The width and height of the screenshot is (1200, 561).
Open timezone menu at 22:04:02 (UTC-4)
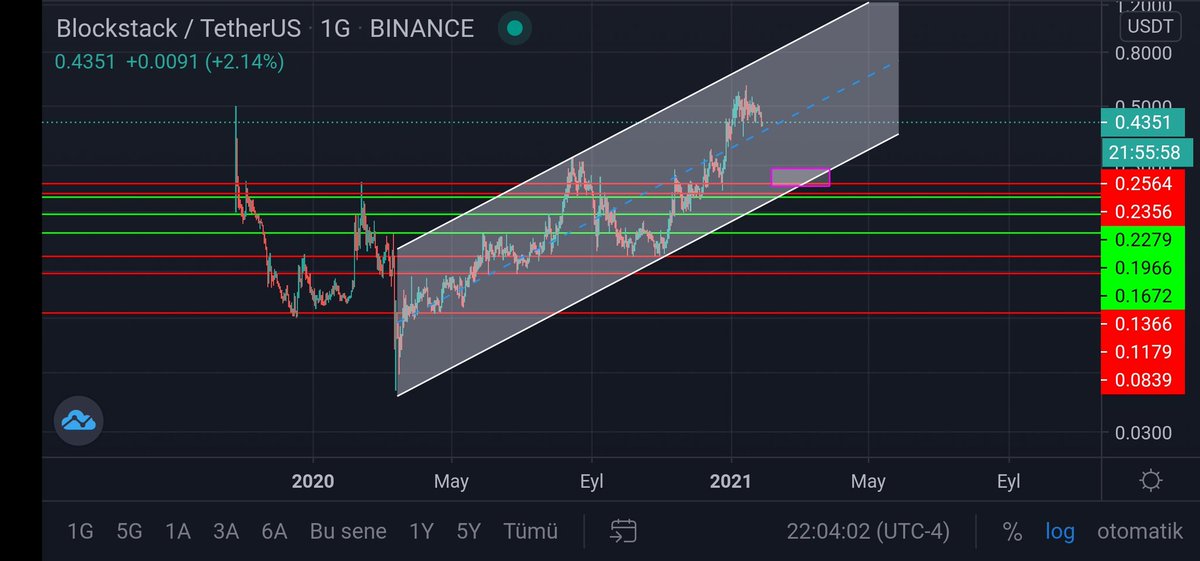pyautogui.click(x=868, y=531)
